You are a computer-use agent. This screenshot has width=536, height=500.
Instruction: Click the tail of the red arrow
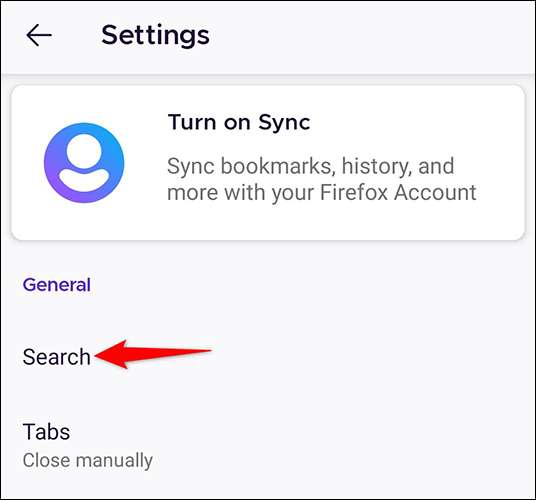coord(202,351)
